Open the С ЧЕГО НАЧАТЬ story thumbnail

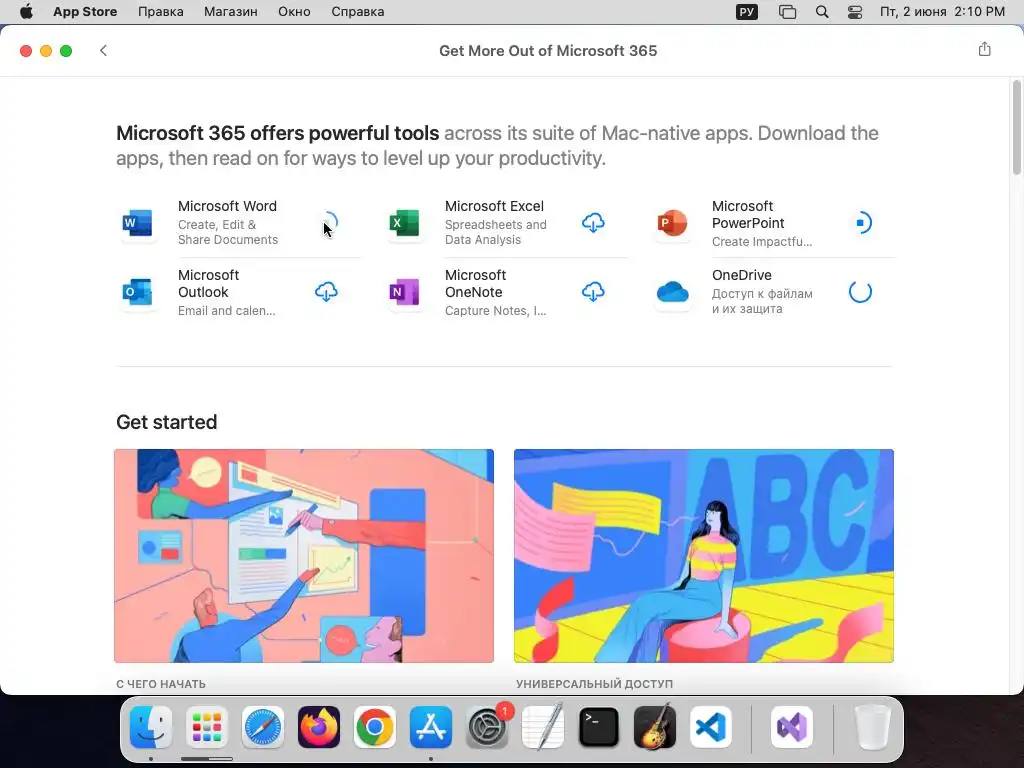point(304,556)
